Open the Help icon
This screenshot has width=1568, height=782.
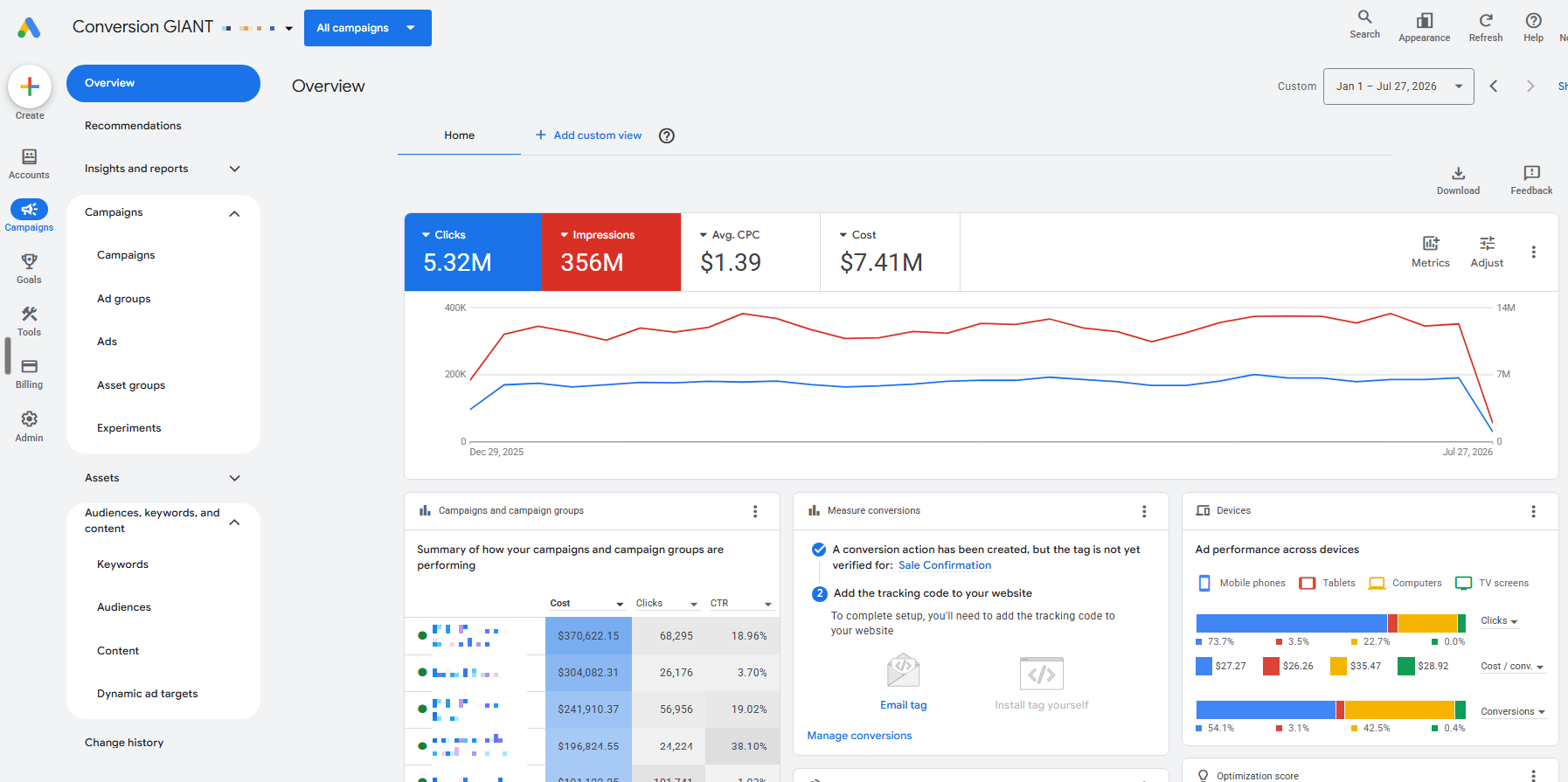1533,20
